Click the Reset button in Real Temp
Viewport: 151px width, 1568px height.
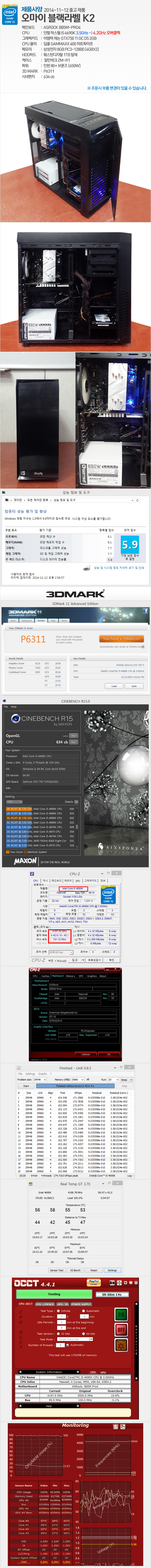[94, 1270]
